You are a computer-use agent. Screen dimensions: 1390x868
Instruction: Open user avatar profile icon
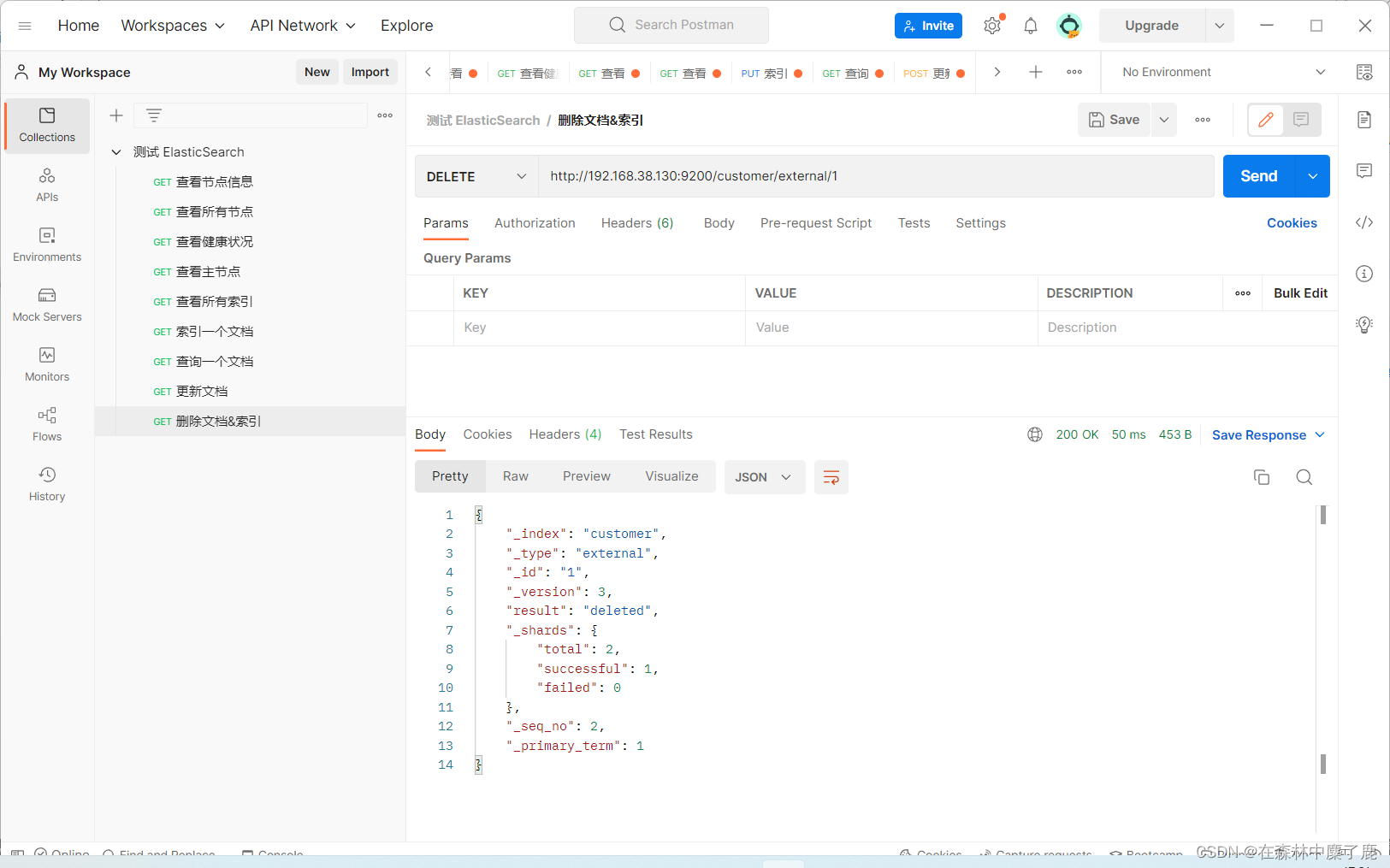[x=1069, y=26]
